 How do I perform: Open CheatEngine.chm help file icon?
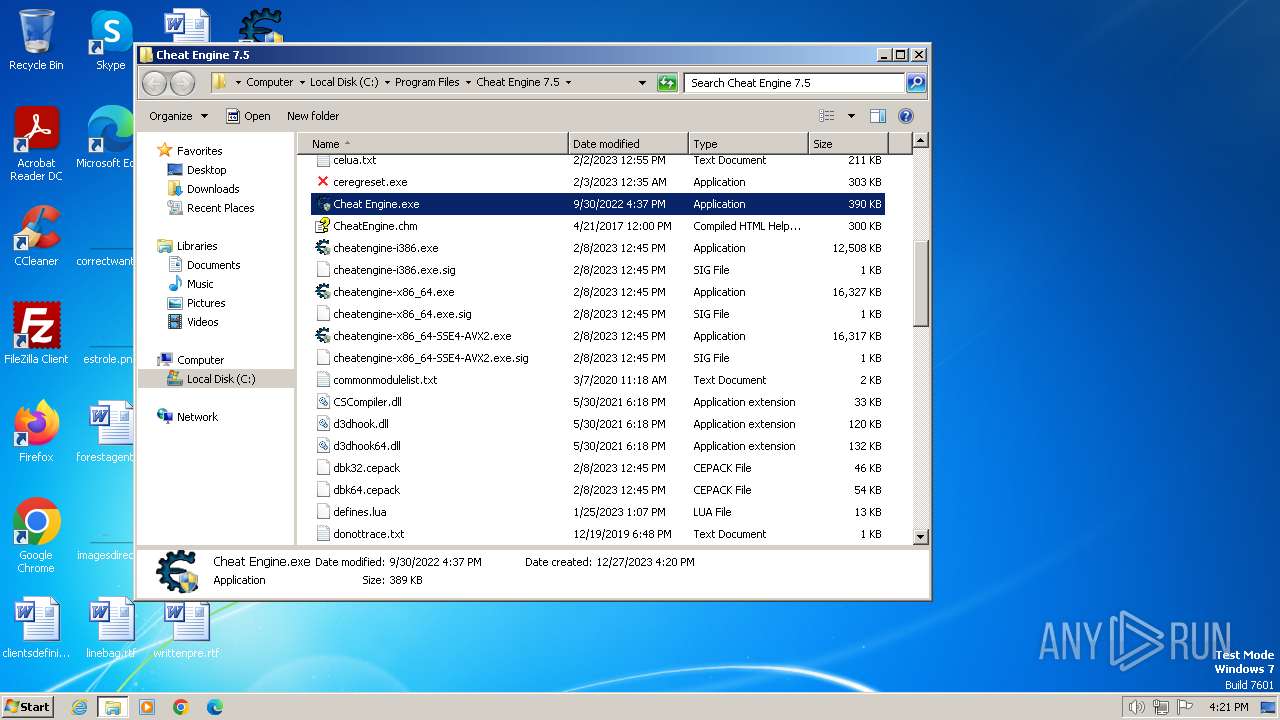(x=323, y=226)
